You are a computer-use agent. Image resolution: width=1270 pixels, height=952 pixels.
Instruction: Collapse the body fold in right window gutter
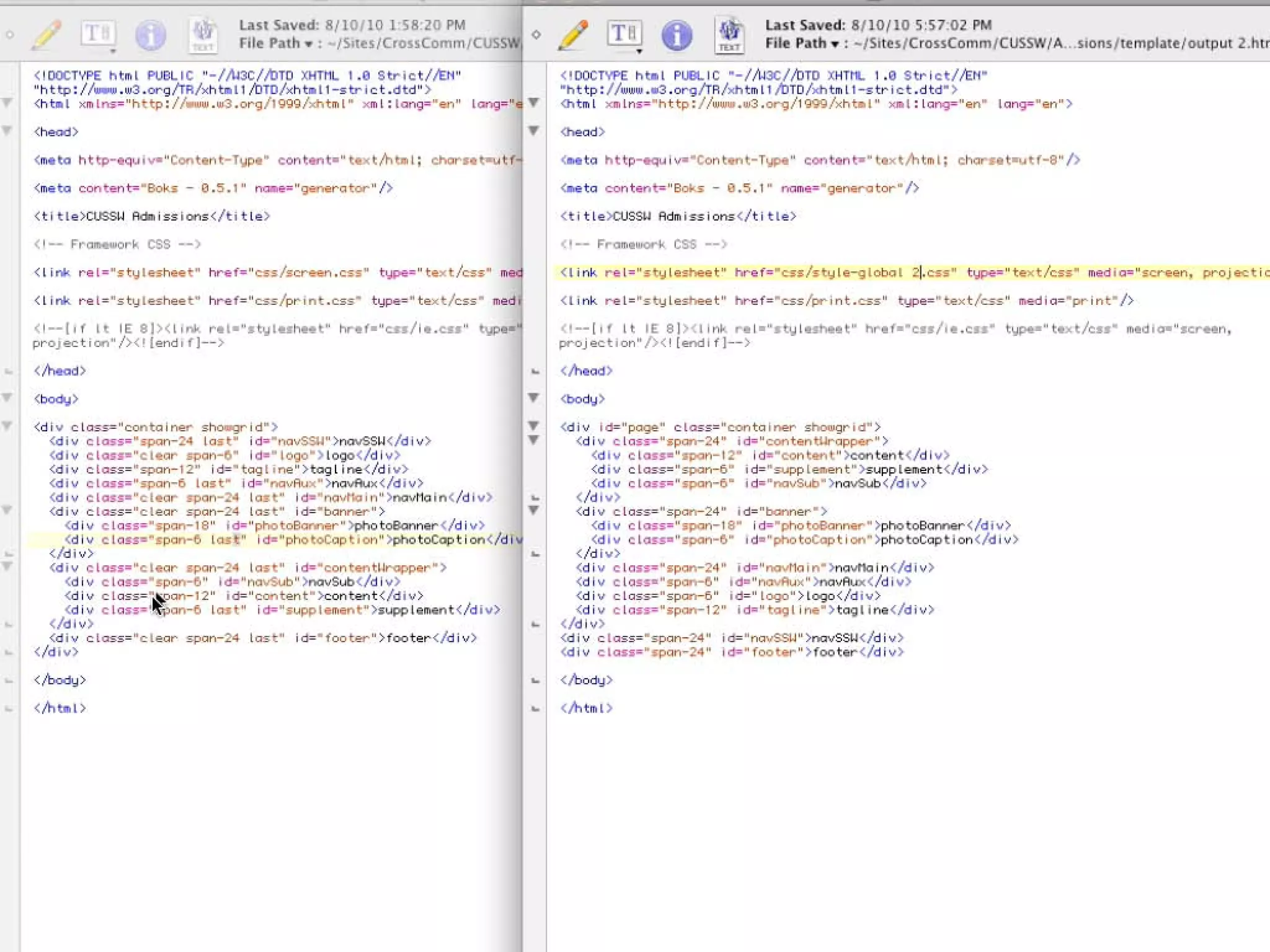[x=533, y=397]
